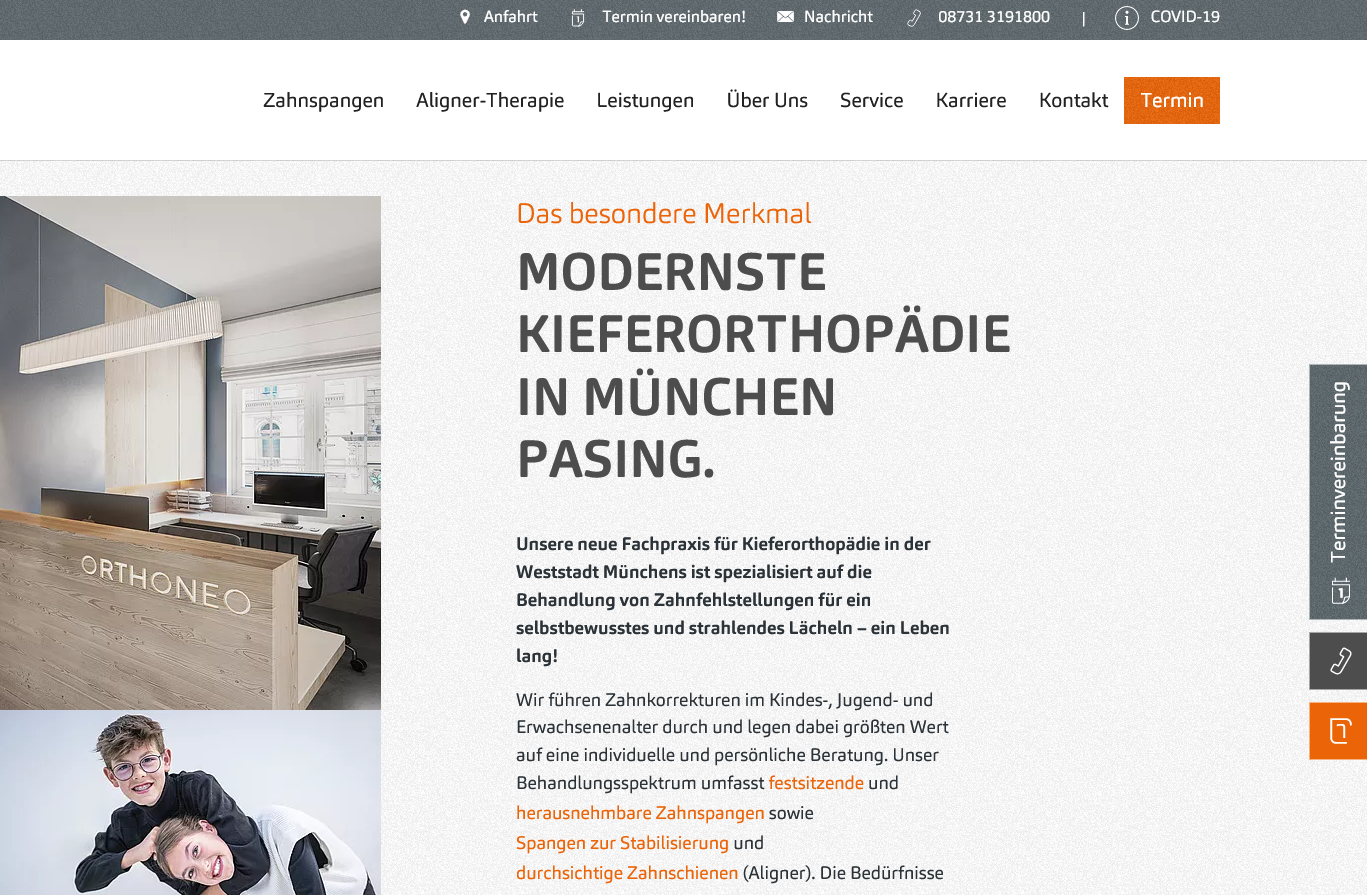This screenshot has height=895, width=1367.
Task: Open the Spangen zur Stabilisierung link
Action: click(622, 843)
